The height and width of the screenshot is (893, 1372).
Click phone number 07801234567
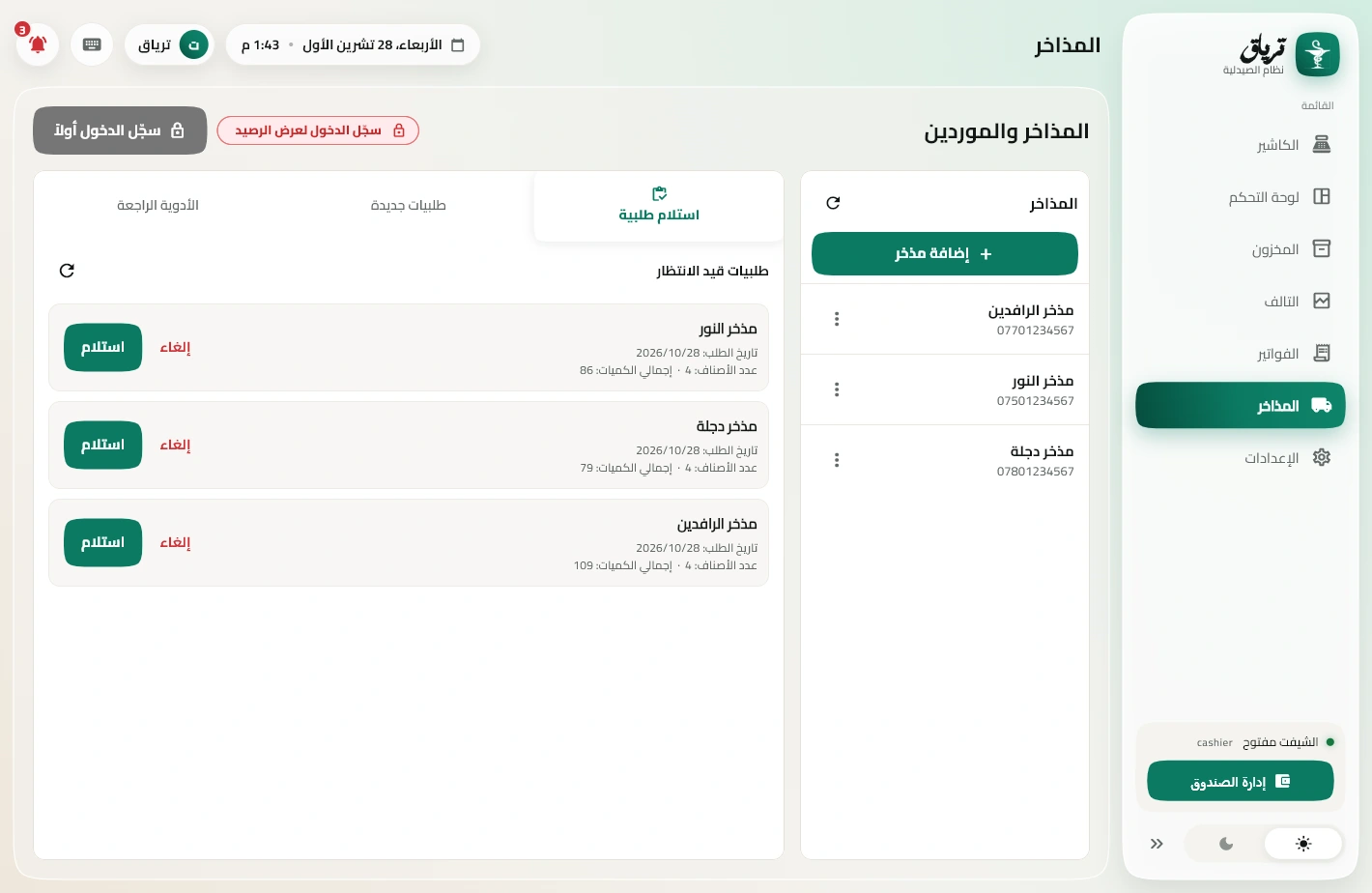tap(1035, 472)
